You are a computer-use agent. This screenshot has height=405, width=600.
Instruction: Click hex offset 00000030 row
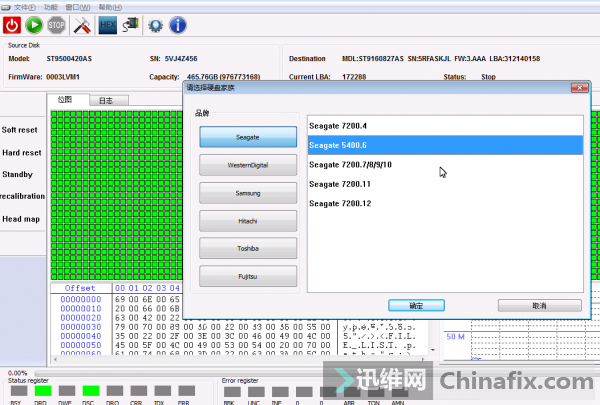point(81,327)
